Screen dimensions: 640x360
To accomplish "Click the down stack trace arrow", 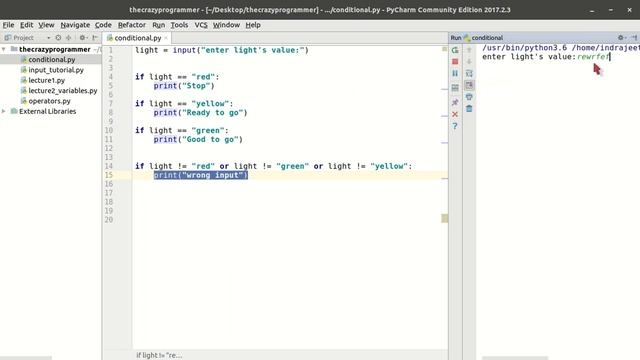I will coord(469,62).
